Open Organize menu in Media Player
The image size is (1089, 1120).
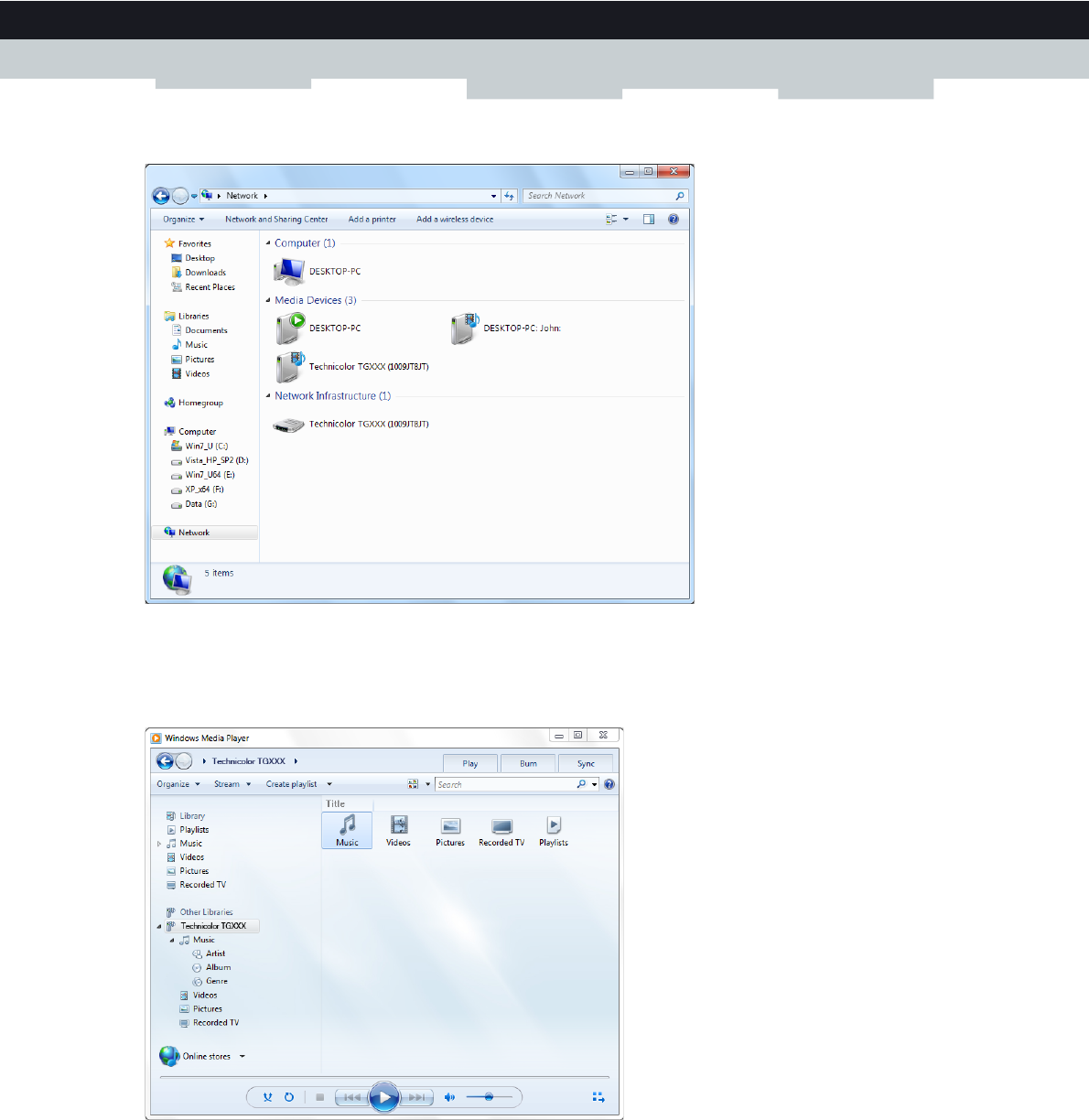click(x=178, y=784)
